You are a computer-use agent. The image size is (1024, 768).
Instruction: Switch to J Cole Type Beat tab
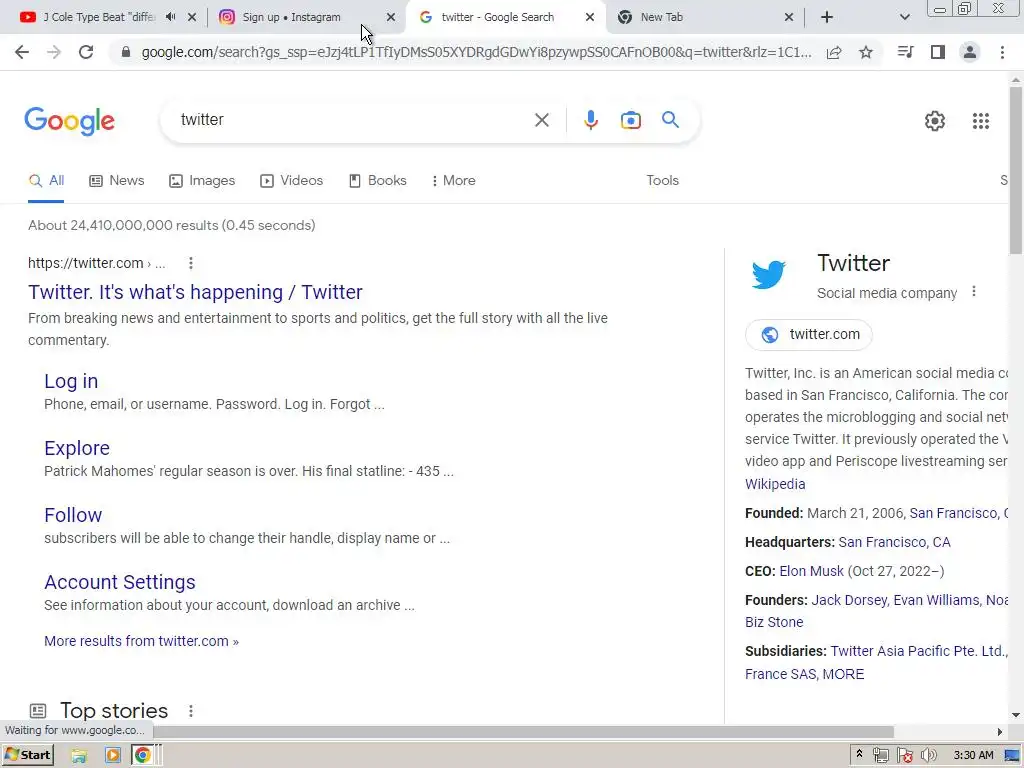point(99,17)
